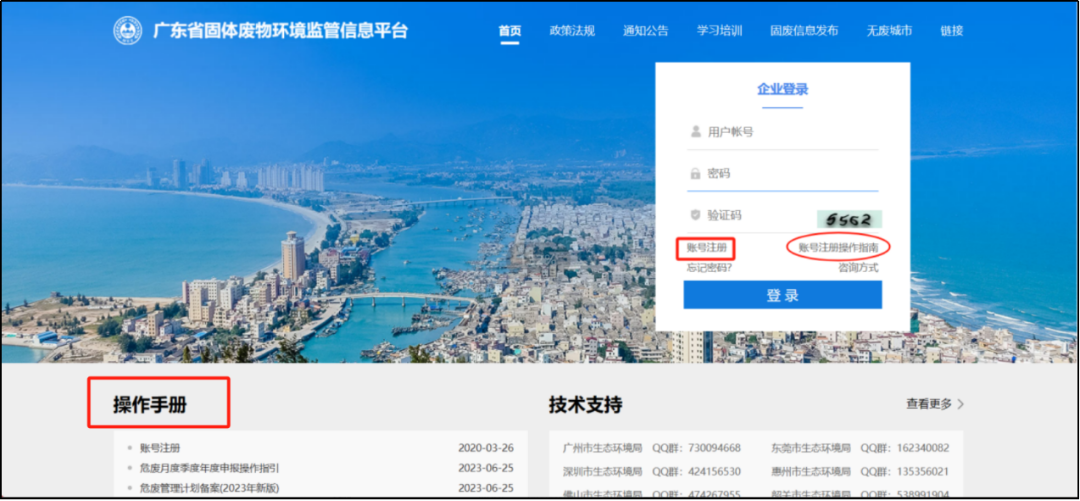Go to the 首页 tab
The width and height of the screenshot is (1080, 501).
[510, 31]
